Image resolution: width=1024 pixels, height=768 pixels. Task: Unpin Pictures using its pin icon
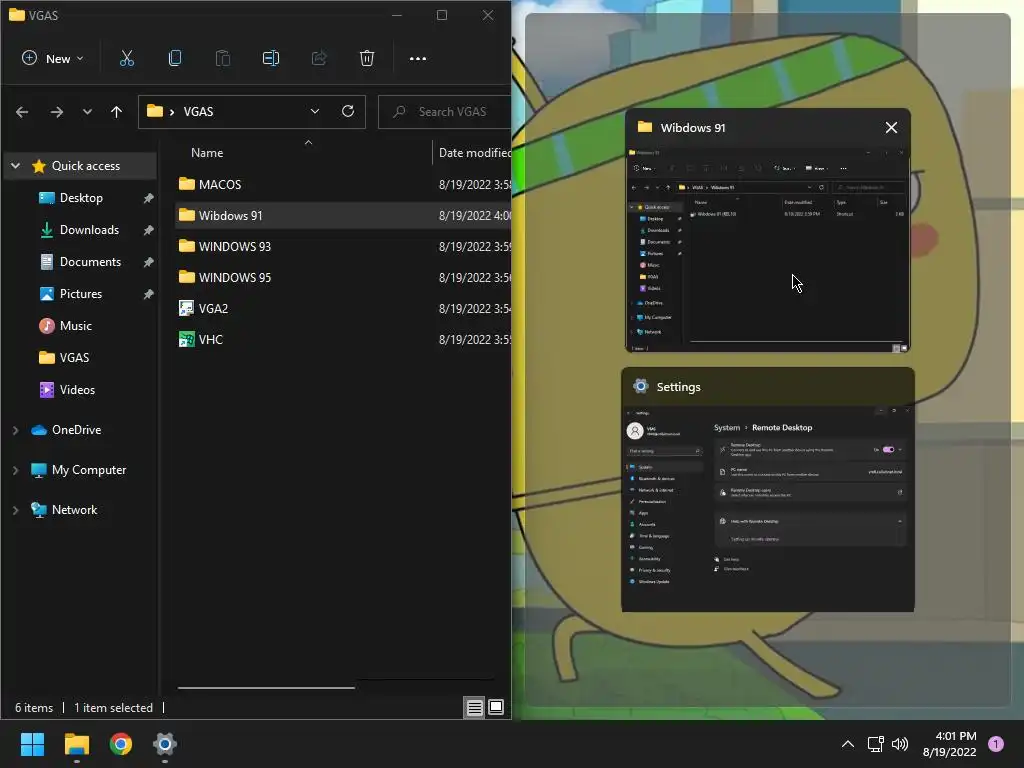point(148,294)
